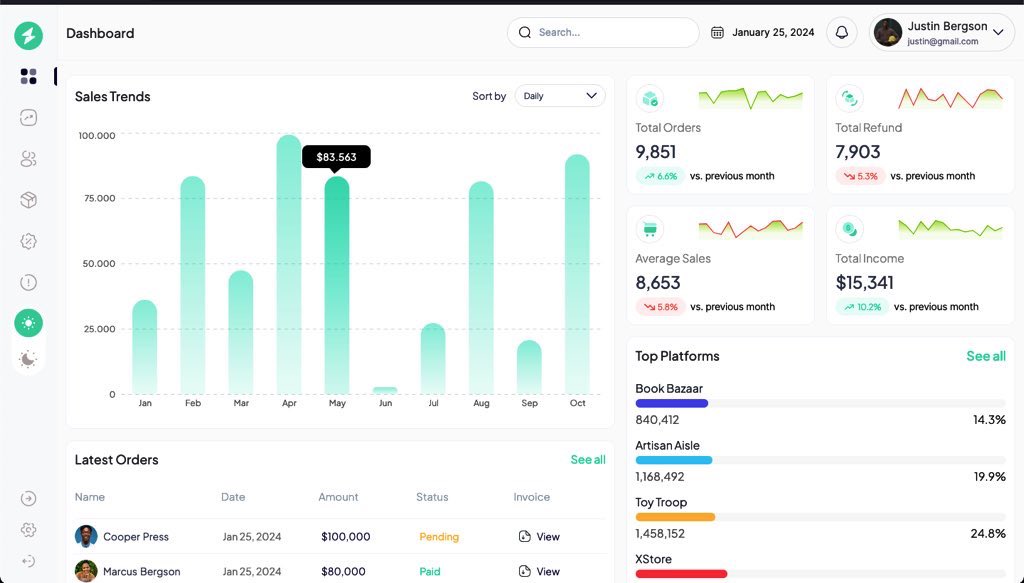Click the Total Orders sparkline chart
The image size is (1024, 583).
coord(750,98)
